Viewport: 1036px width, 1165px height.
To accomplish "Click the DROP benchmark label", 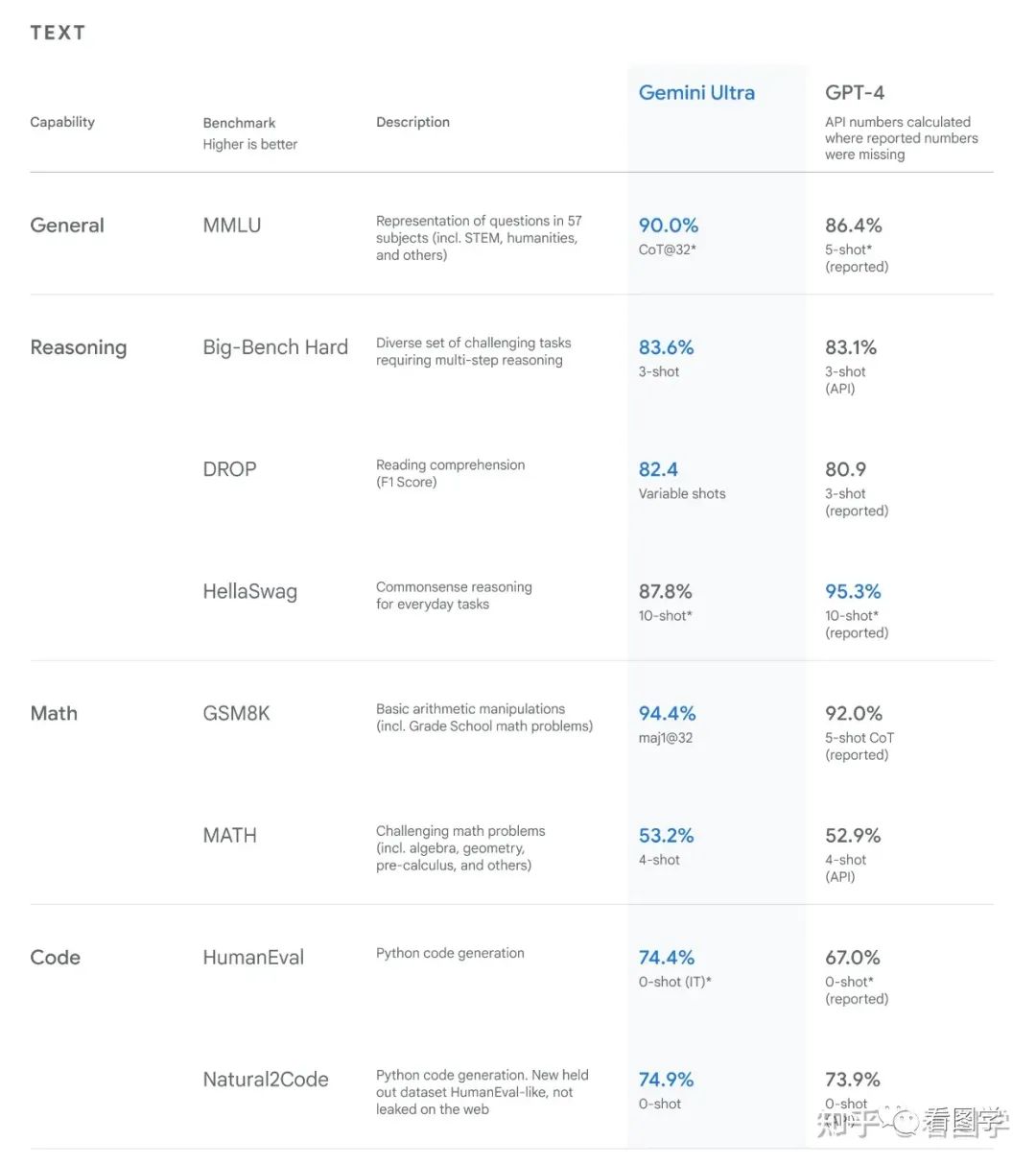I will point(230,469).
